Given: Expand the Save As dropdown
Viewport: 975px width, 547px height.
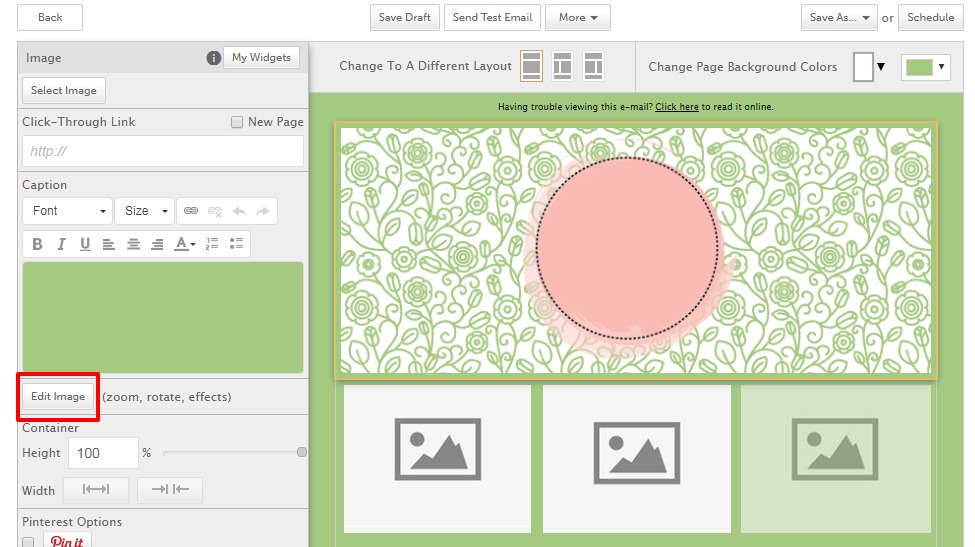Looking at the screenshot, I should pyautogui.click(x=839, y=18).
